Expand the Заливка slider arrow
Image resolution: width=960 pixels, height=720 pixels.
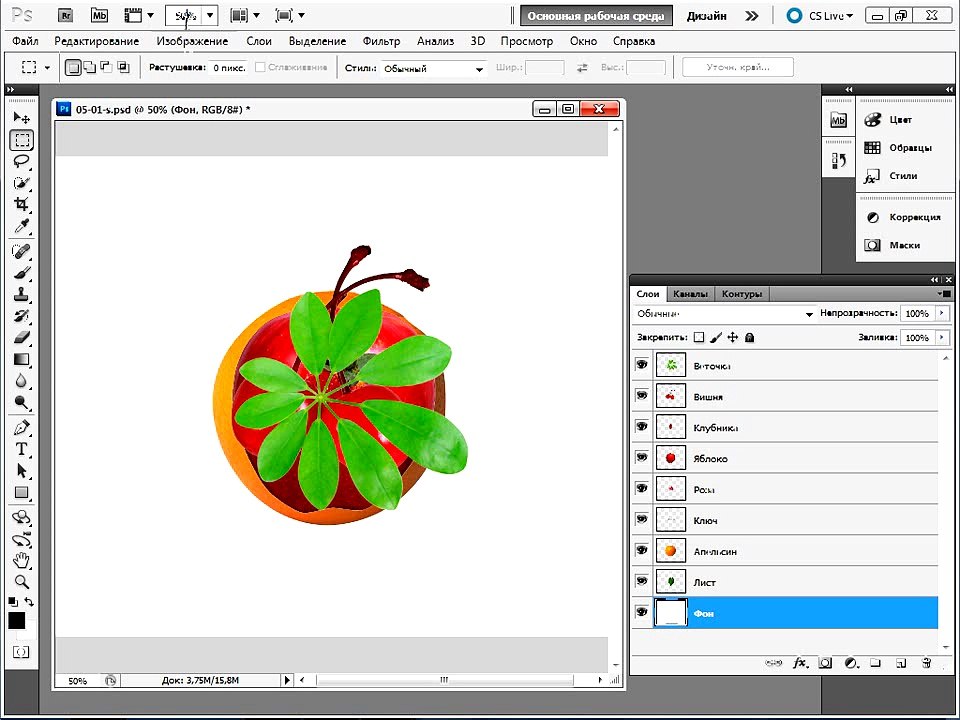pos(942,337)
